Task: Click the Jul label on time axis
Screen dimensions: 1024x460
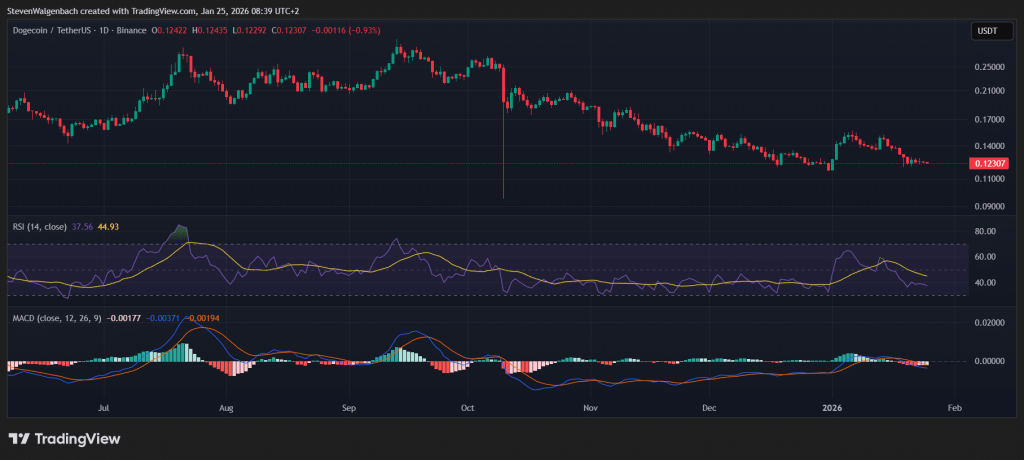Action: (x=103, y=408)
